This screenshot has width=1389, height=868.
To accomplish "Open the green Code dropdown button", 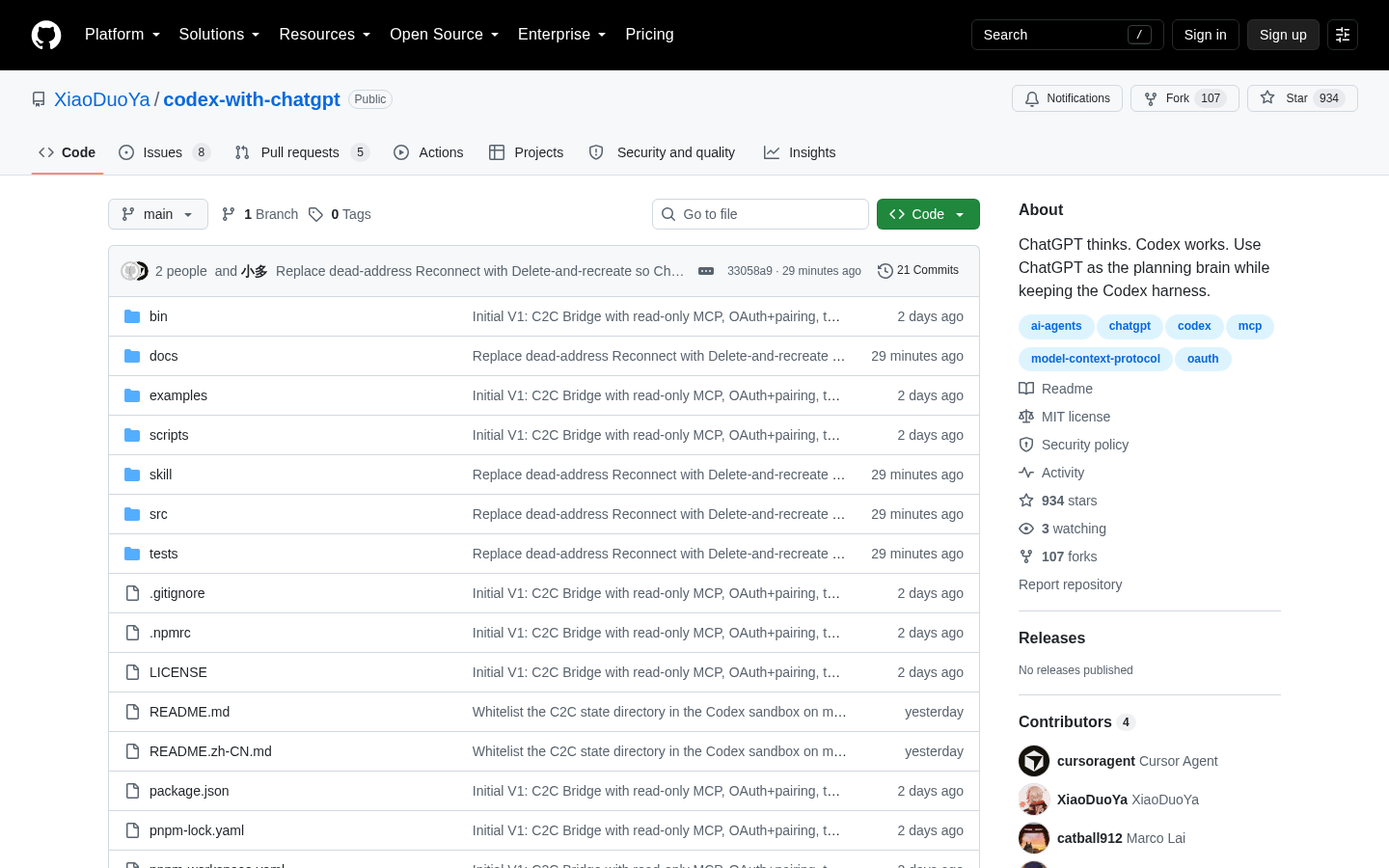I will [928, 214].
